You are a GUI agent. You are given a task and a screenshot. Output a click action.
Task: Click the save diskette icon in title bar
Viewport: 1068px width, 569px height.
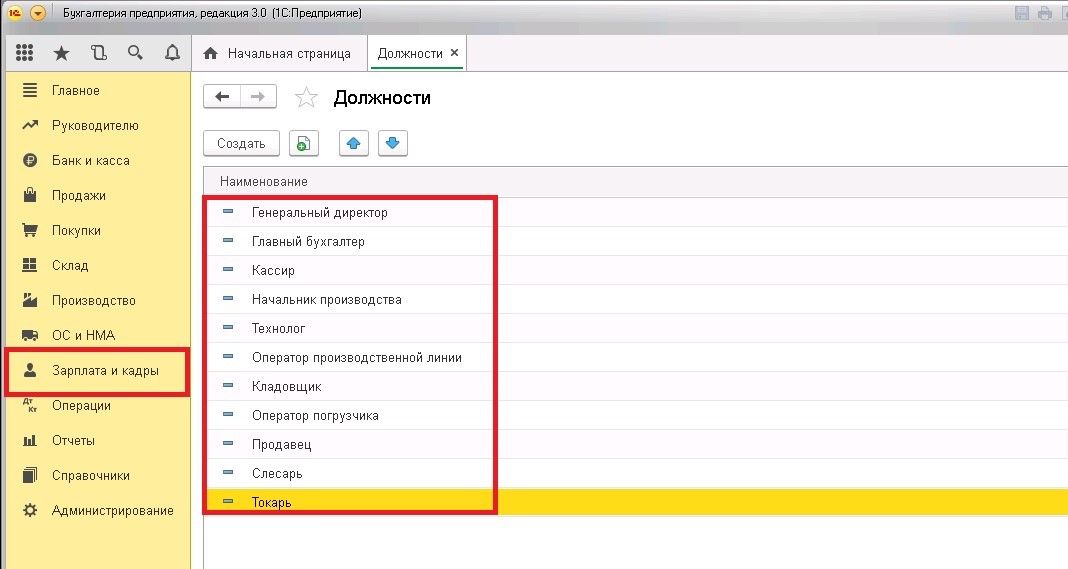pos(1022,13)
